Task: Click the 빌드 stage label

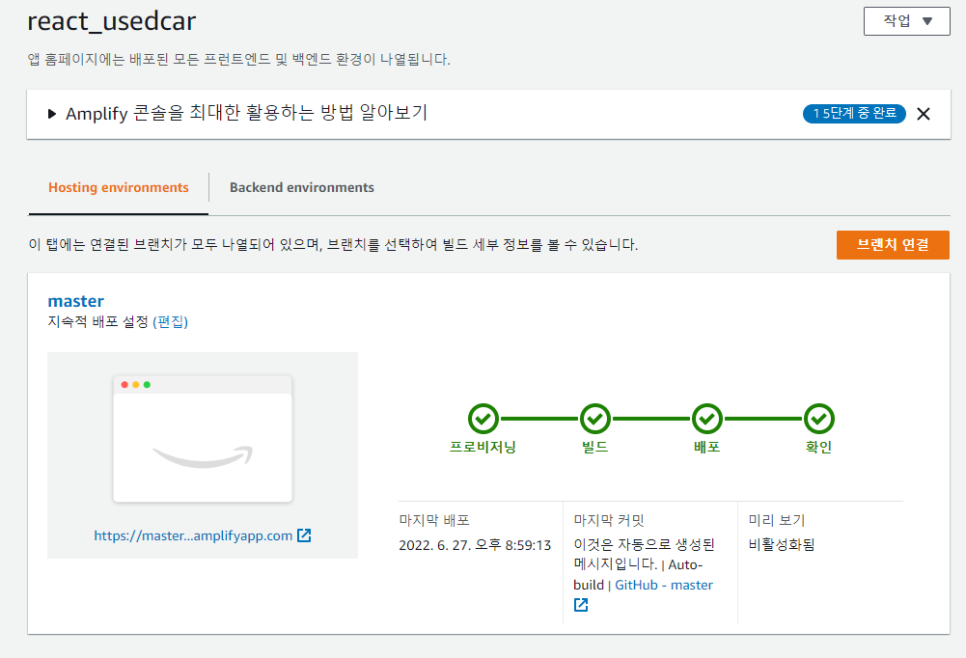Action: click(x=595, y=447)
